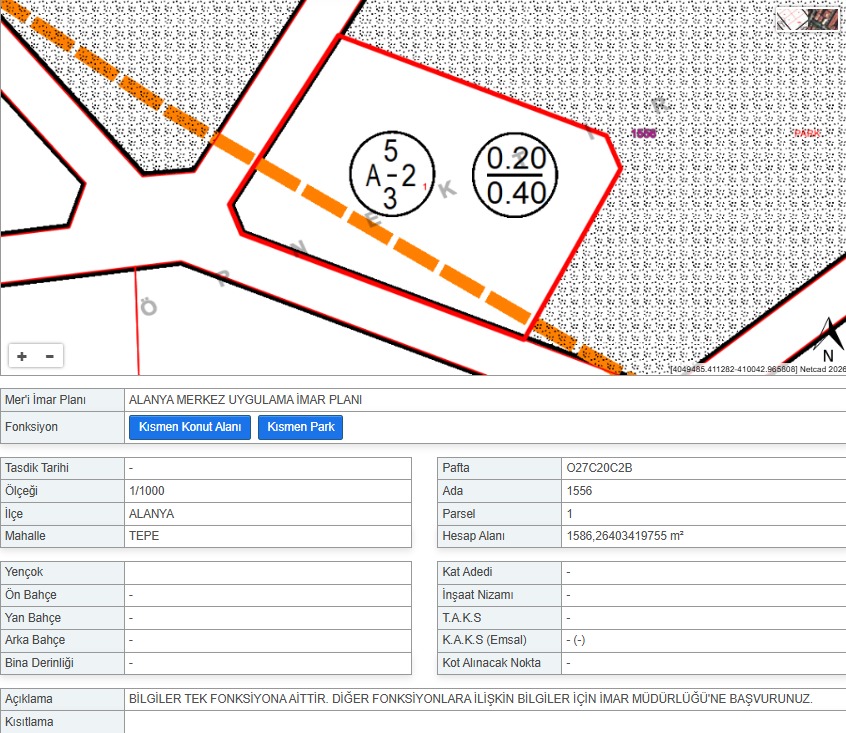This screenshot has width=846, height=733.
Task: Zoom in with the plus map button
Action: (x=22, y=356)
